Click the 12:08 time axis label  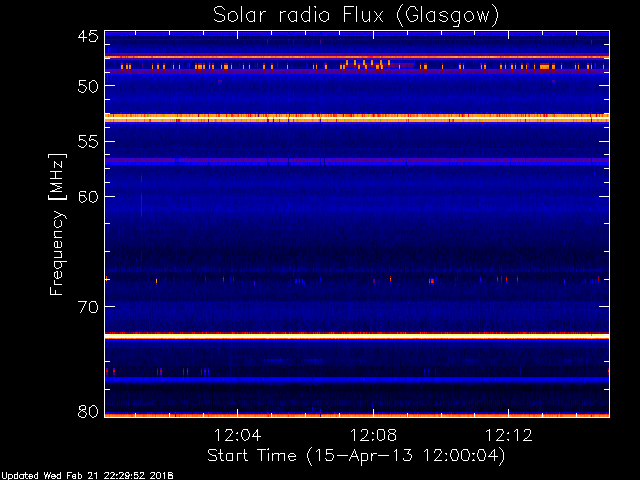(x=373, y=435)
